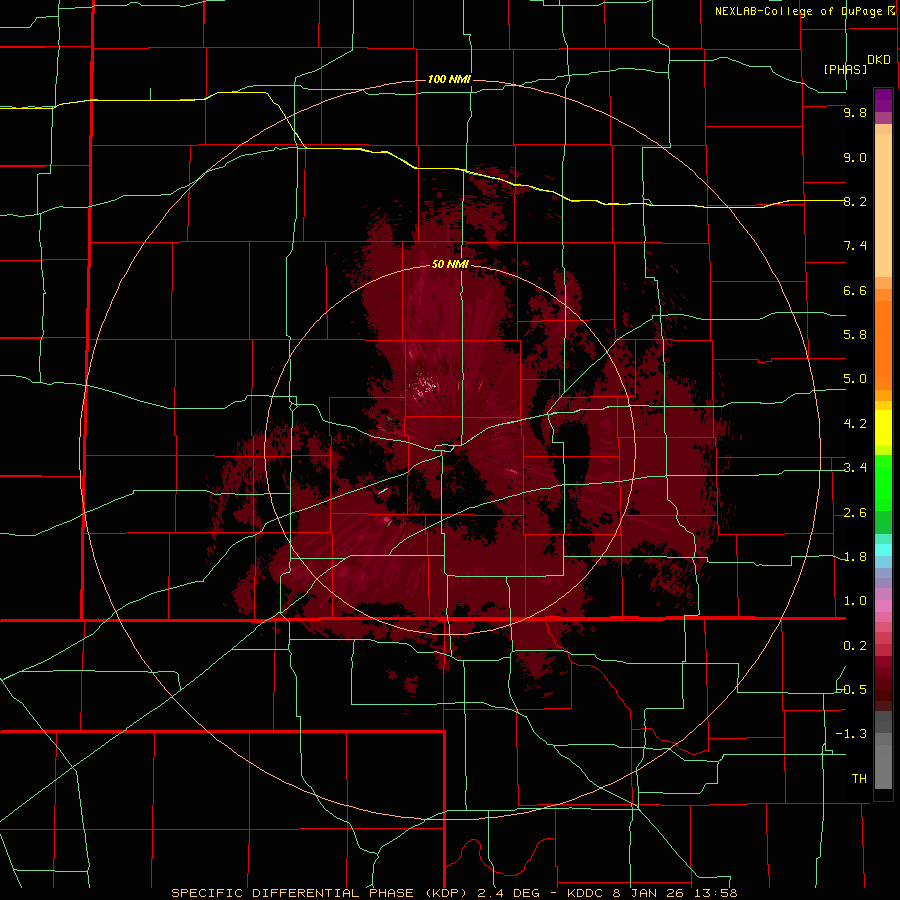900x900 pixels.
Task: Pick the purple band atop color scale
Action: click(883, 100)
